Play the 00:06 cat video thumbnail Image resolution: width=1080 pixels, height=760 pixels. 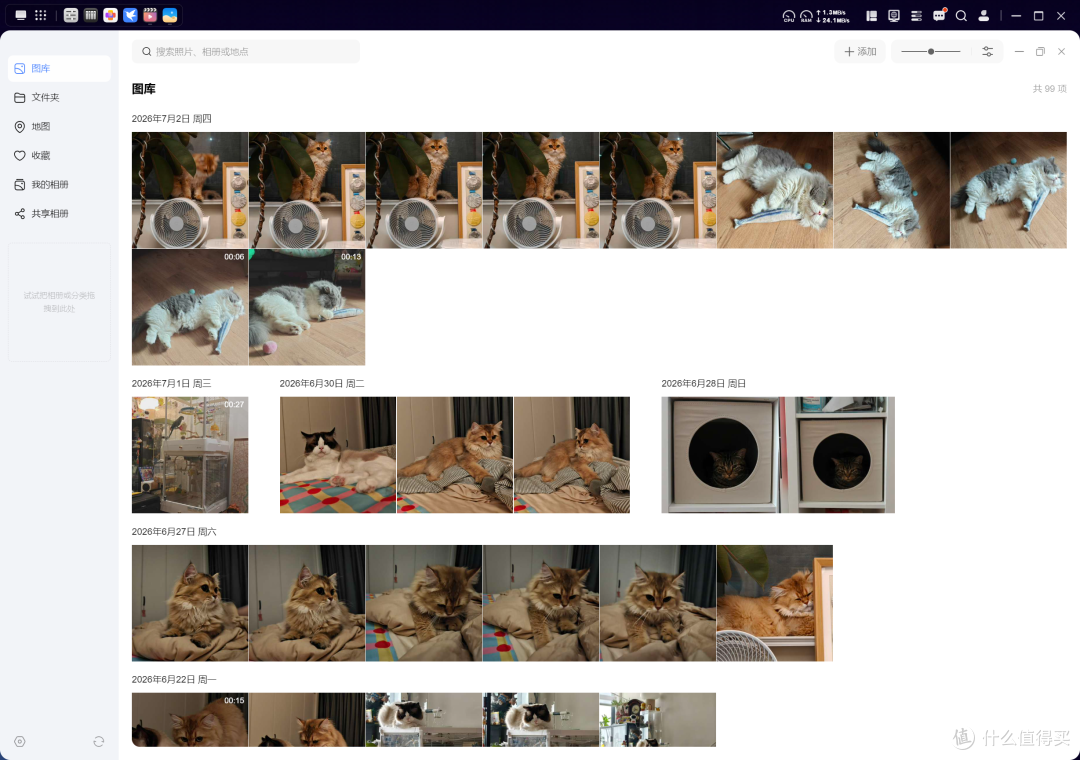pos(190,307)
